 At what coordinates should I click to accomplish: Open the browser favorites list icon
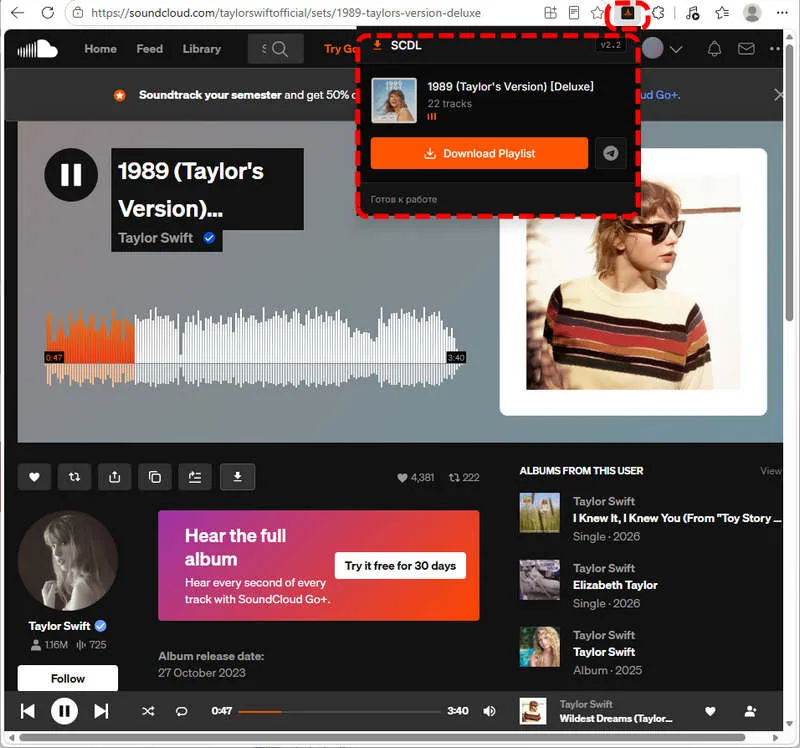[721, 13]
